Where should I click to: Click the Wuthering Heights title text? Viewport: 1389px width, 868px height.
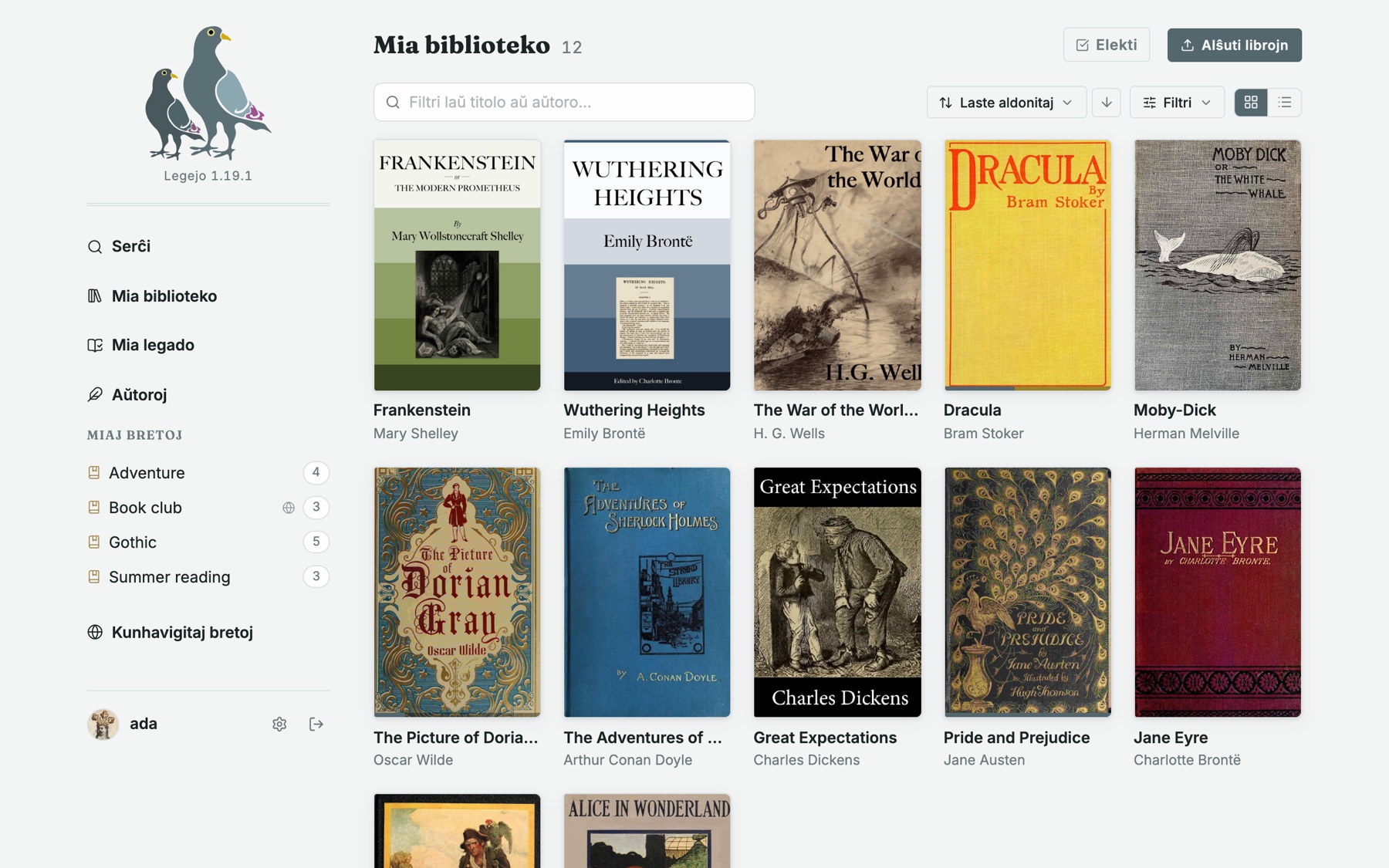[x=634, y=410]
